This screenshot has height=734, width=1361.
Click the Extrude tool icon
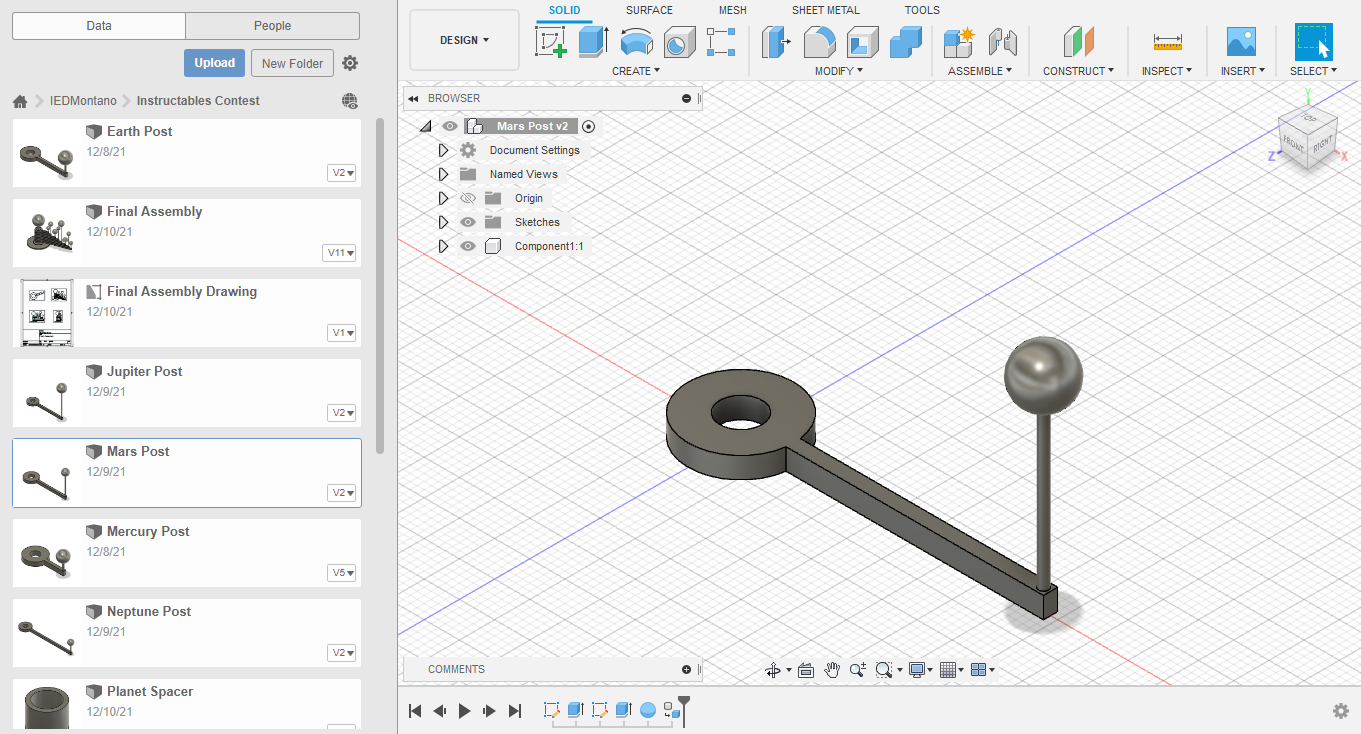click(593, 42)
